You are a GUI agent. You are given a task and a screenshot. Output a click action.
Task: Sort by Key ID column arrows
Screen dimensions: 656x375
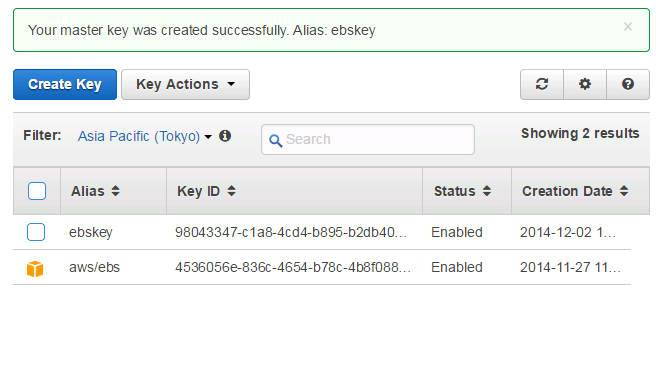231,191
